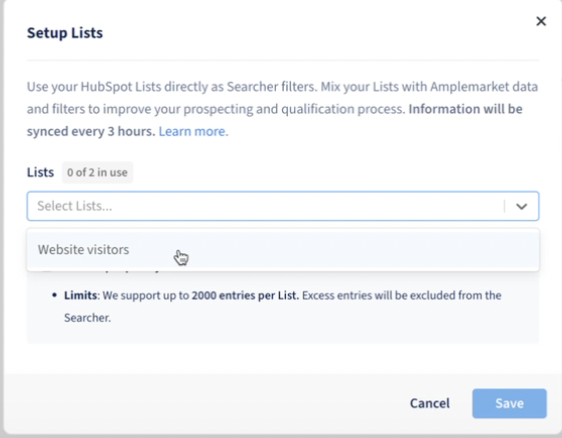Click the Lists field label
The height and width of the screenshot is (438, 562).
pos(41,172)
